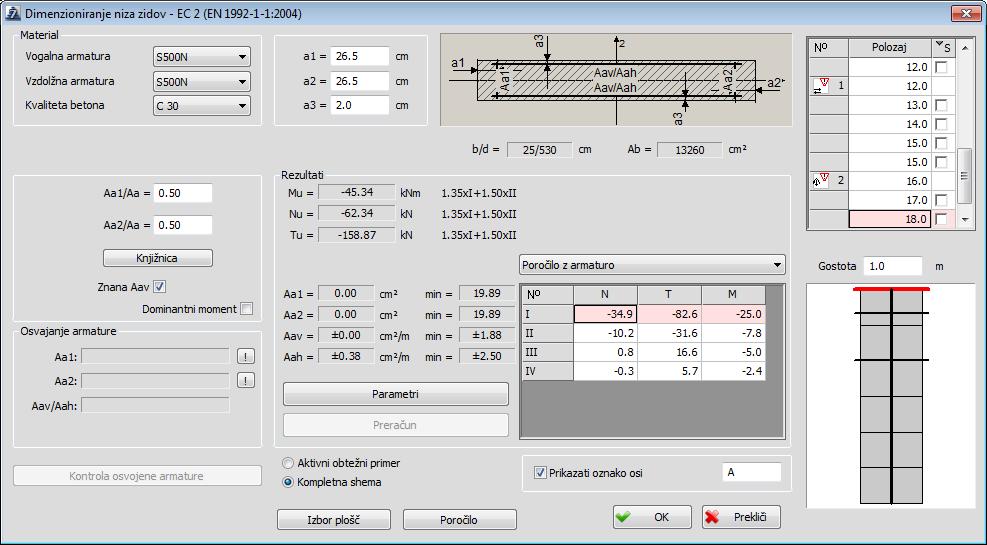
Task: Select the 13.0 position cell
Action: click(x=890, y=105)
